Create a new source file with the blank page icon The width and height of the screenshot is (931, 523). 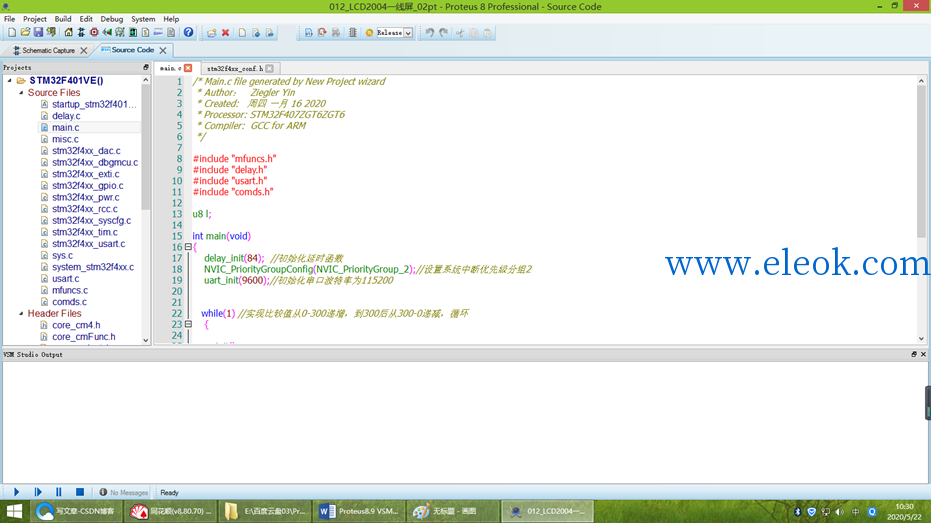coord(242,33)
